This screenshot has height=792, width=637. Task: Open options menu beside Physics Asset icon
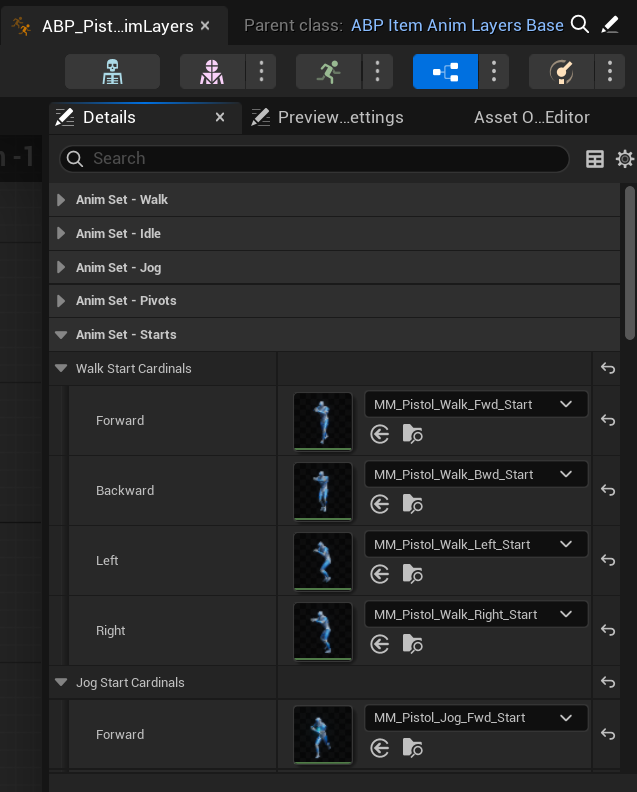point(610,72)
